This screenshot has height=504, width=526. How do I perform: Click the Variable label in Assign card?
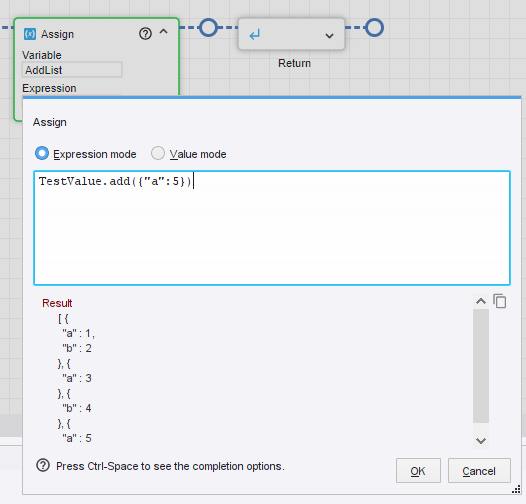(42, 55)
